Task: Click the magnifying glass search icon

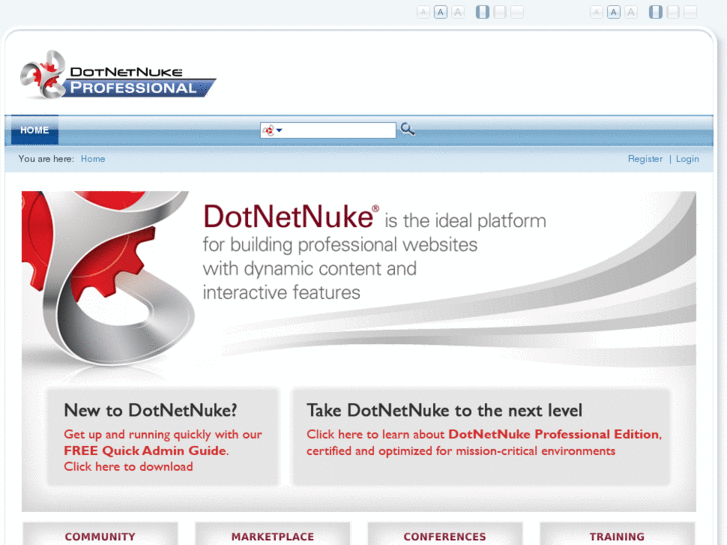Action: tap(408, 129)
